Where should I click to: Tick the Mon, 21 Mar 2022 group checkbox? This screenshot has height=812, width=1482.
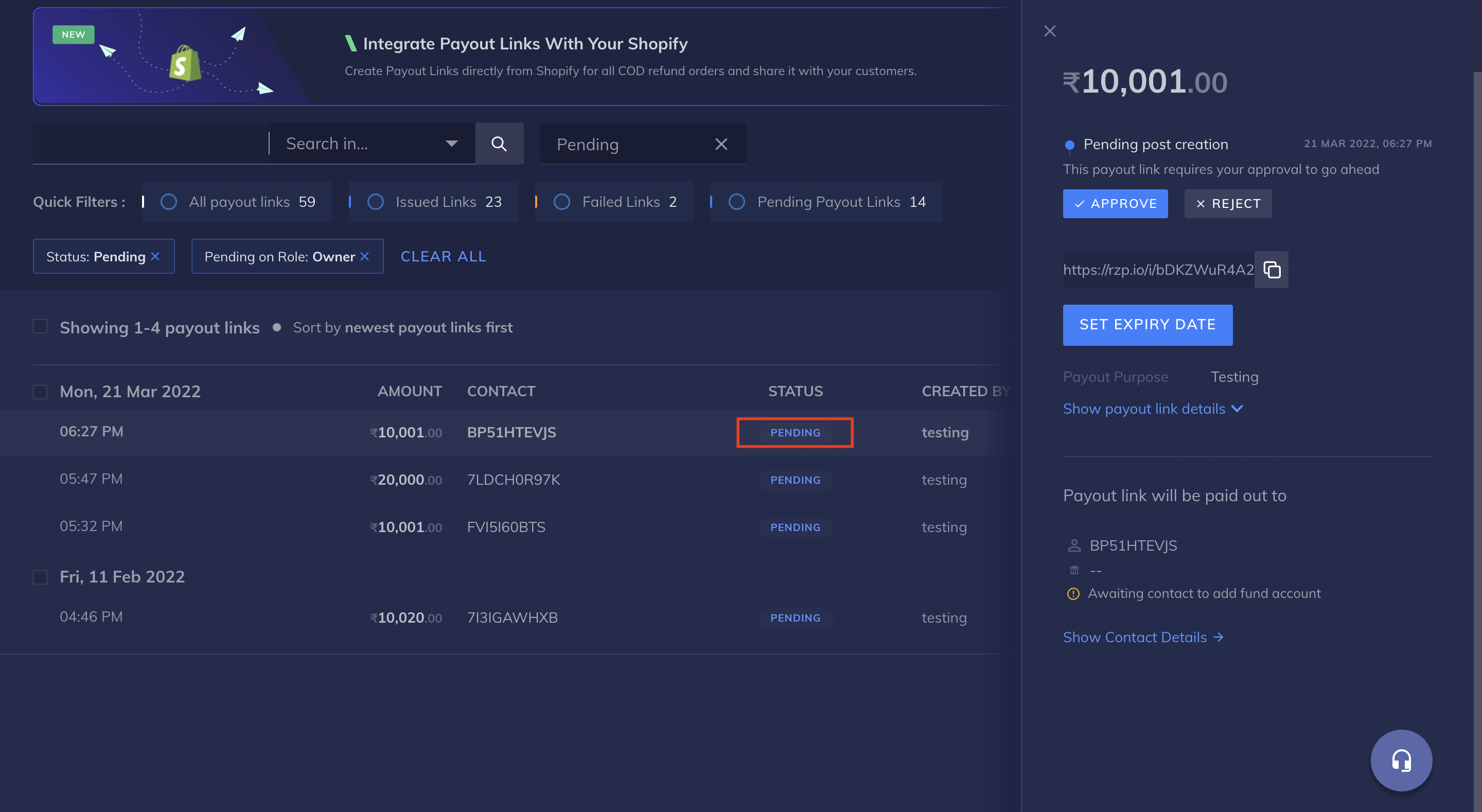click(40, 392)
